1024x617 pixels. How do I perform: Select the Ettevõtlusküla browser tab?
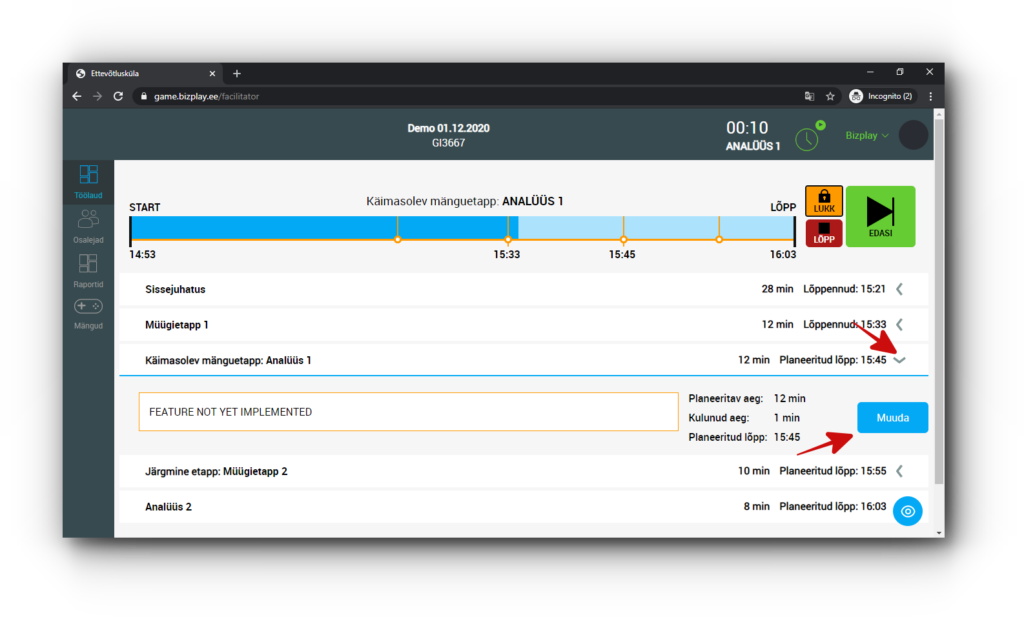point(140,73)
